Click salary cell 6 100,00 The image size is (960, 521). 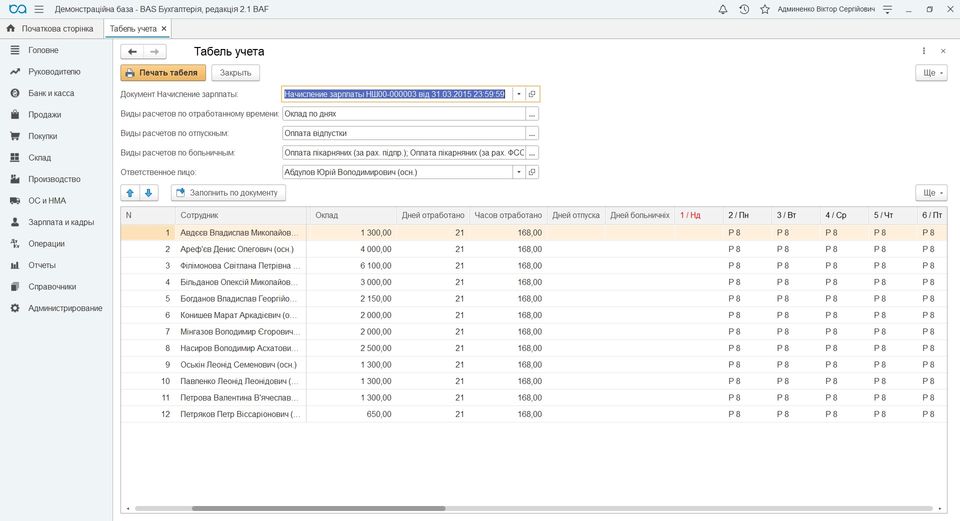point(352,266)
